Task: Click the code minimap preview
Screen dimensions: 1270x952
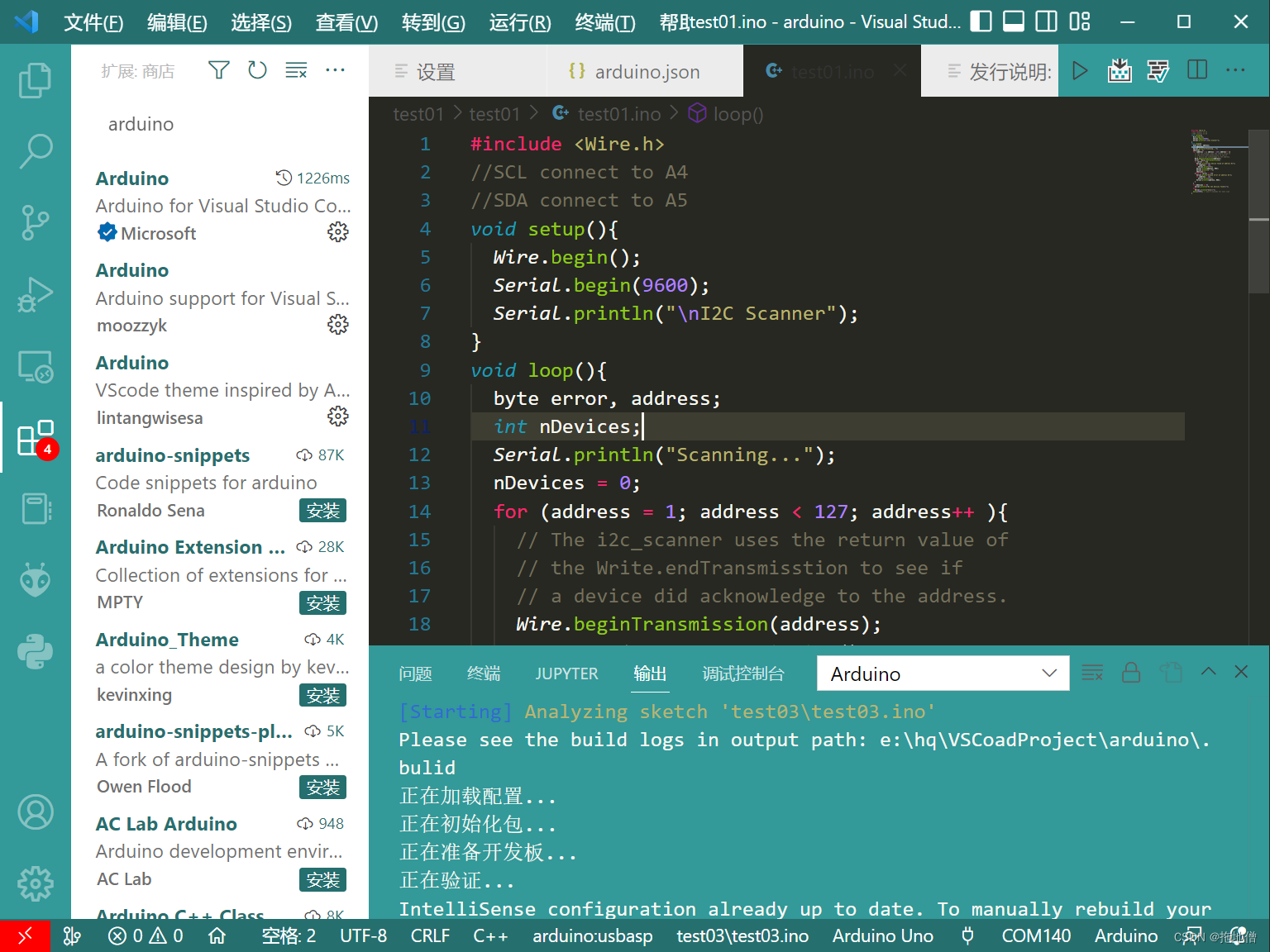Action: click(1215, 161)
